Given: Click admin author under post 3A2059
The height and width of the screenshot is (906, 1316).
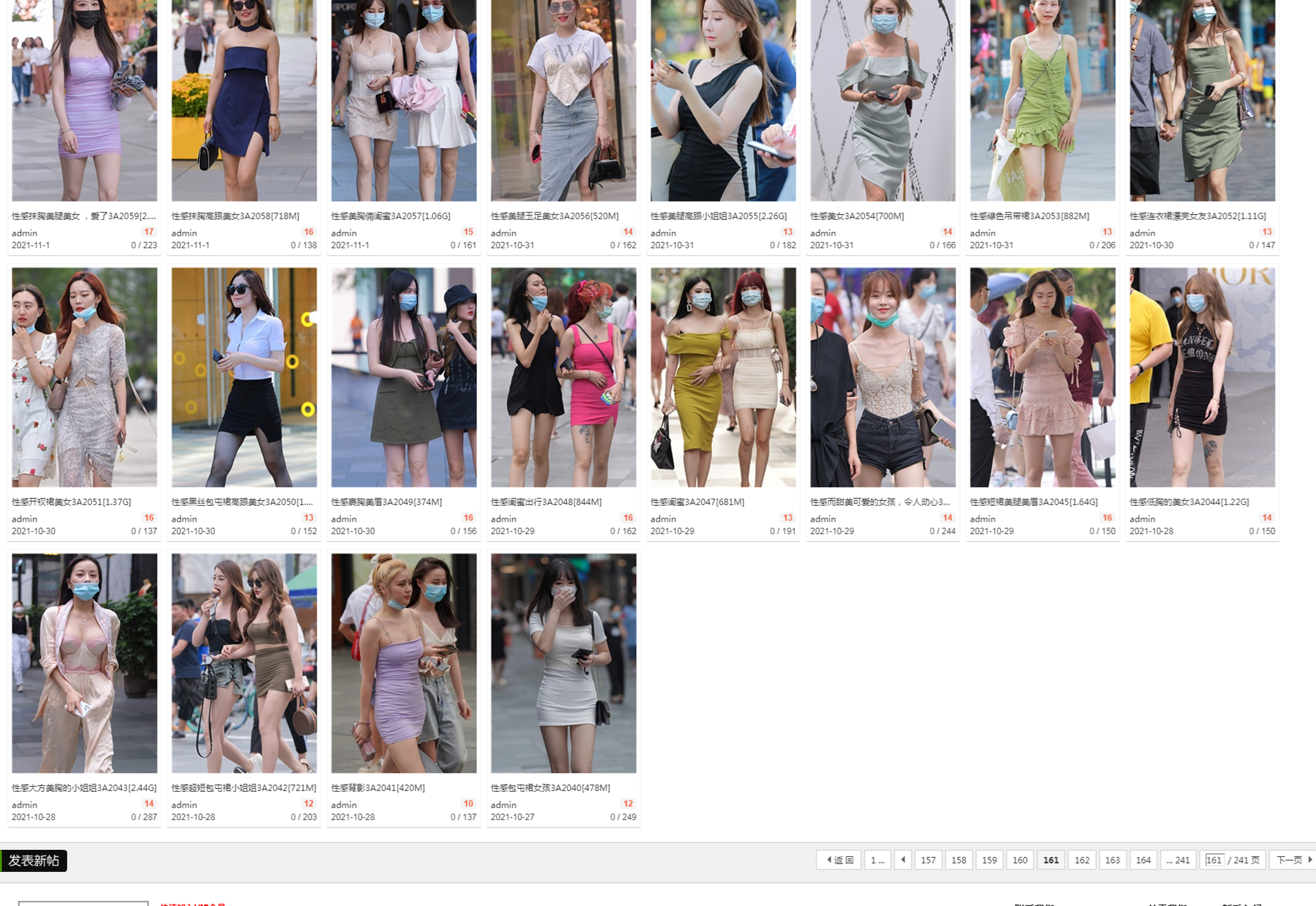Looking at the screenshot, I should pos(25,233).
